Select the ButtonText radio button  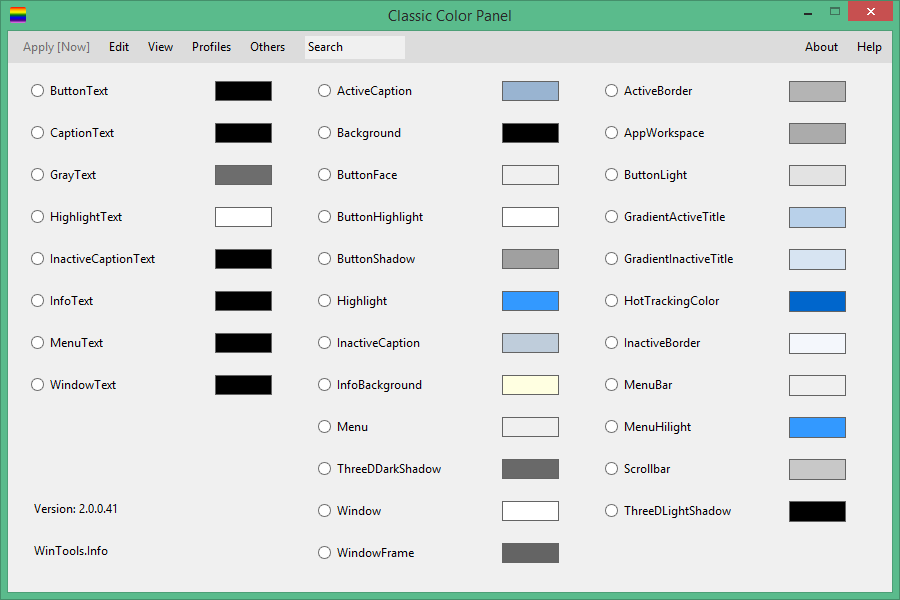click(x=38, y=91)
